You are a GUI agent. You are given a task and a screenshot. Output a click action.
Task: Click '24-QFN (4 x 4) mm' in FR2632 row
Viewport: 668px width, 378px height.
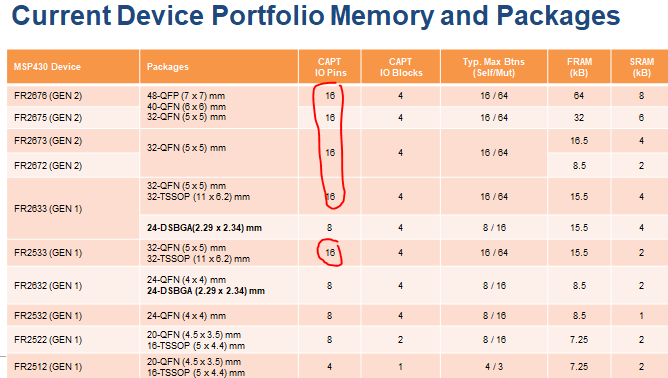186,280
